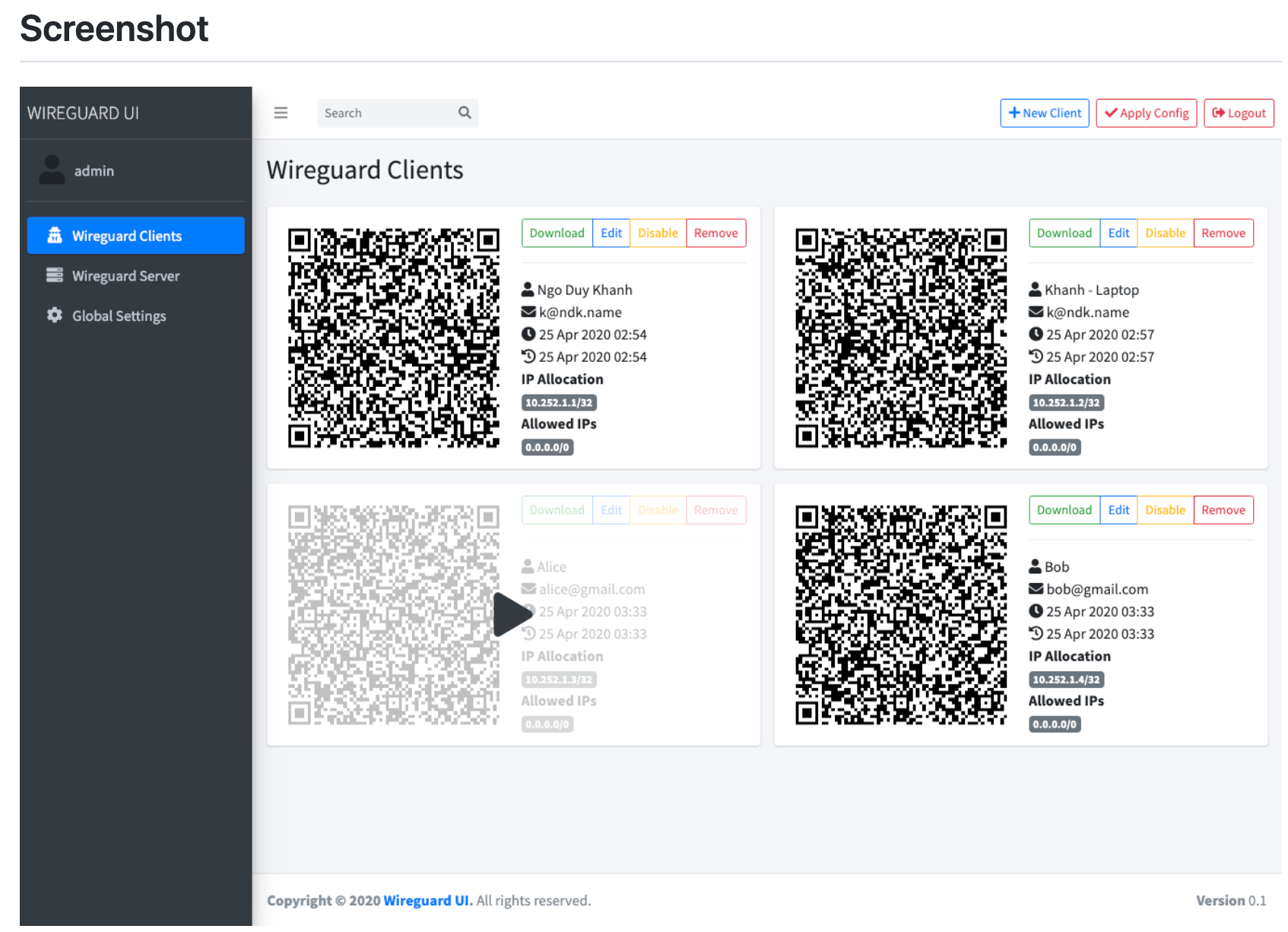Click the admin user avatar icon

pyautogui.click(x=52, y=170)
